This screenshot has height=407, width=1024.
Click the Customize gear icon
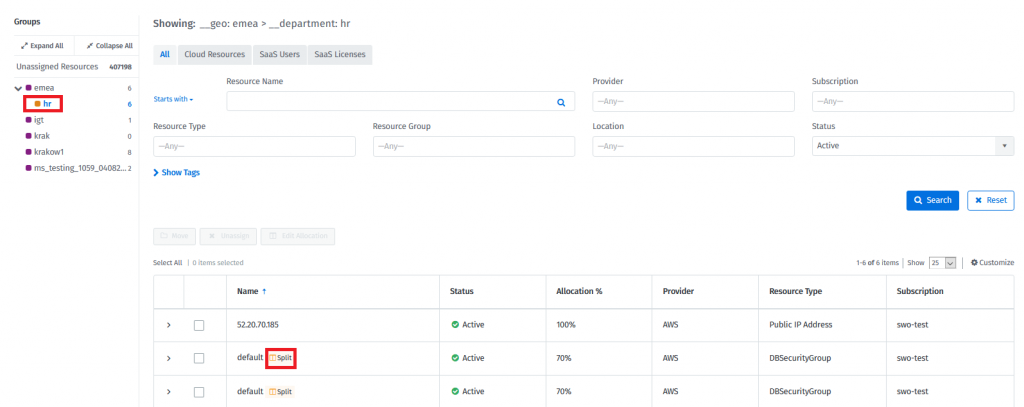click(x=974, y=262)
